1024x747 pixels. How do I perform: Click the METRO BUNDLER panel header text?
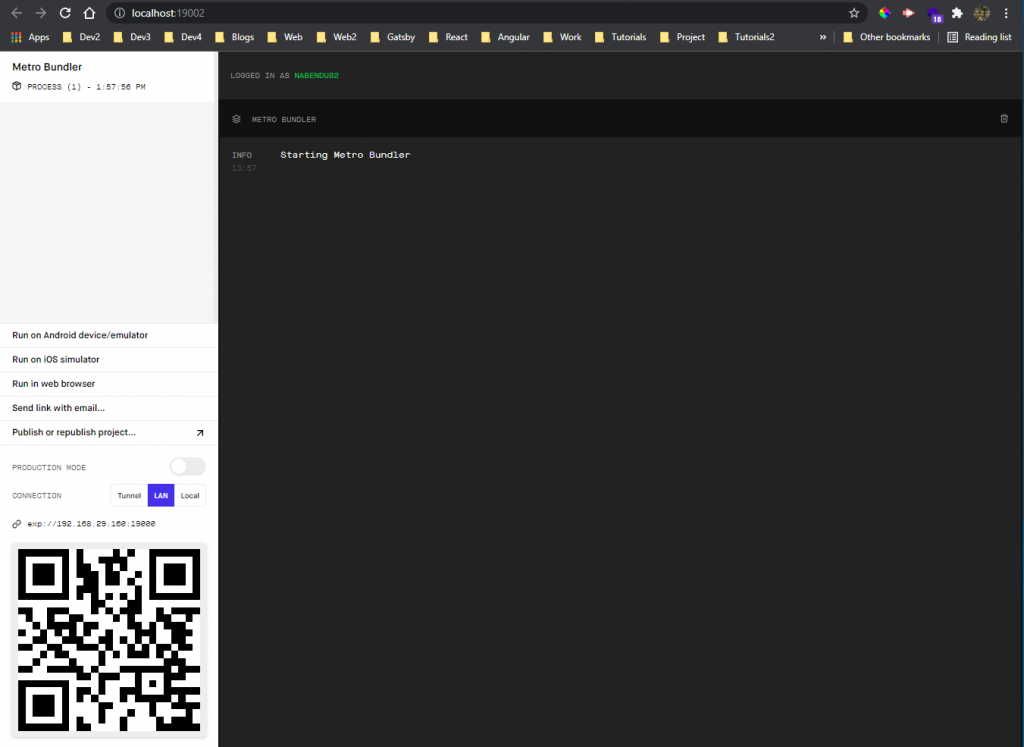click(283, 119)
